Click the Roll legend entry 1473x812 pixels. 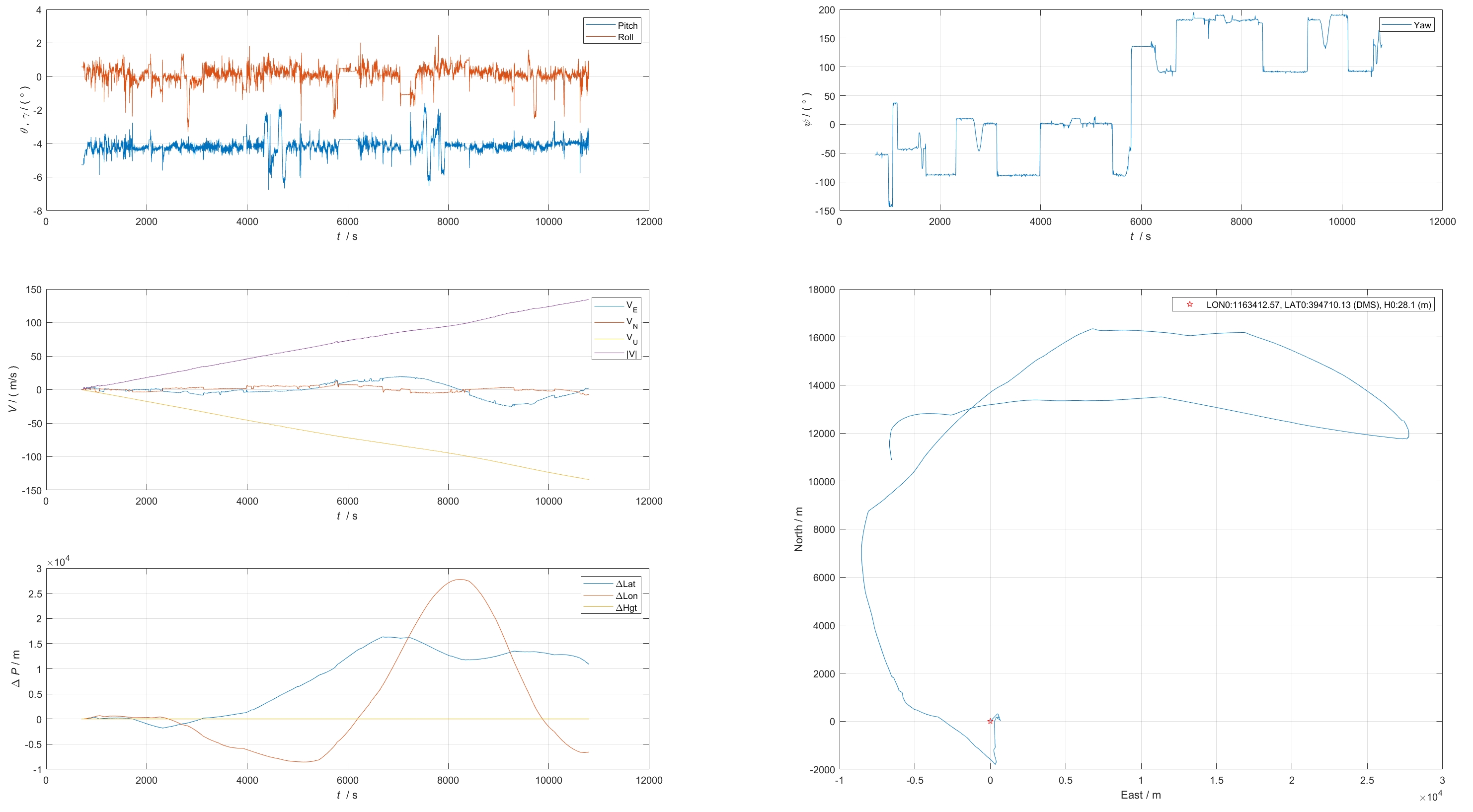click(611, 37)
